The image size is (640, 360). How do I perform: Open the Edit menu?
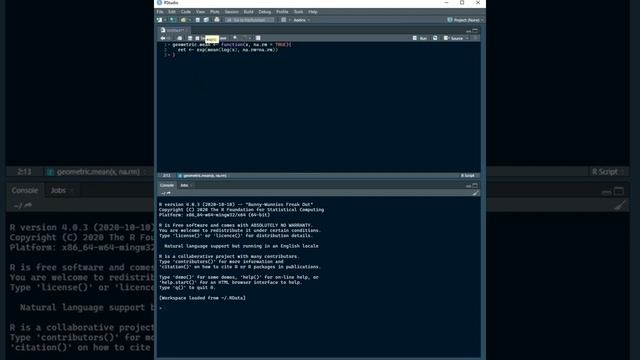click(x=172, y=12)
